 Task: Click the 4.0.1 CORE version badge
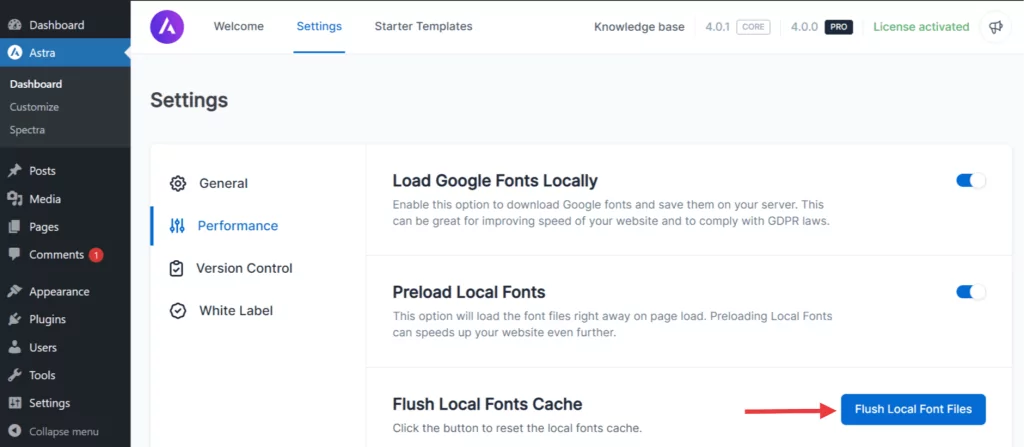pos(738,27)
